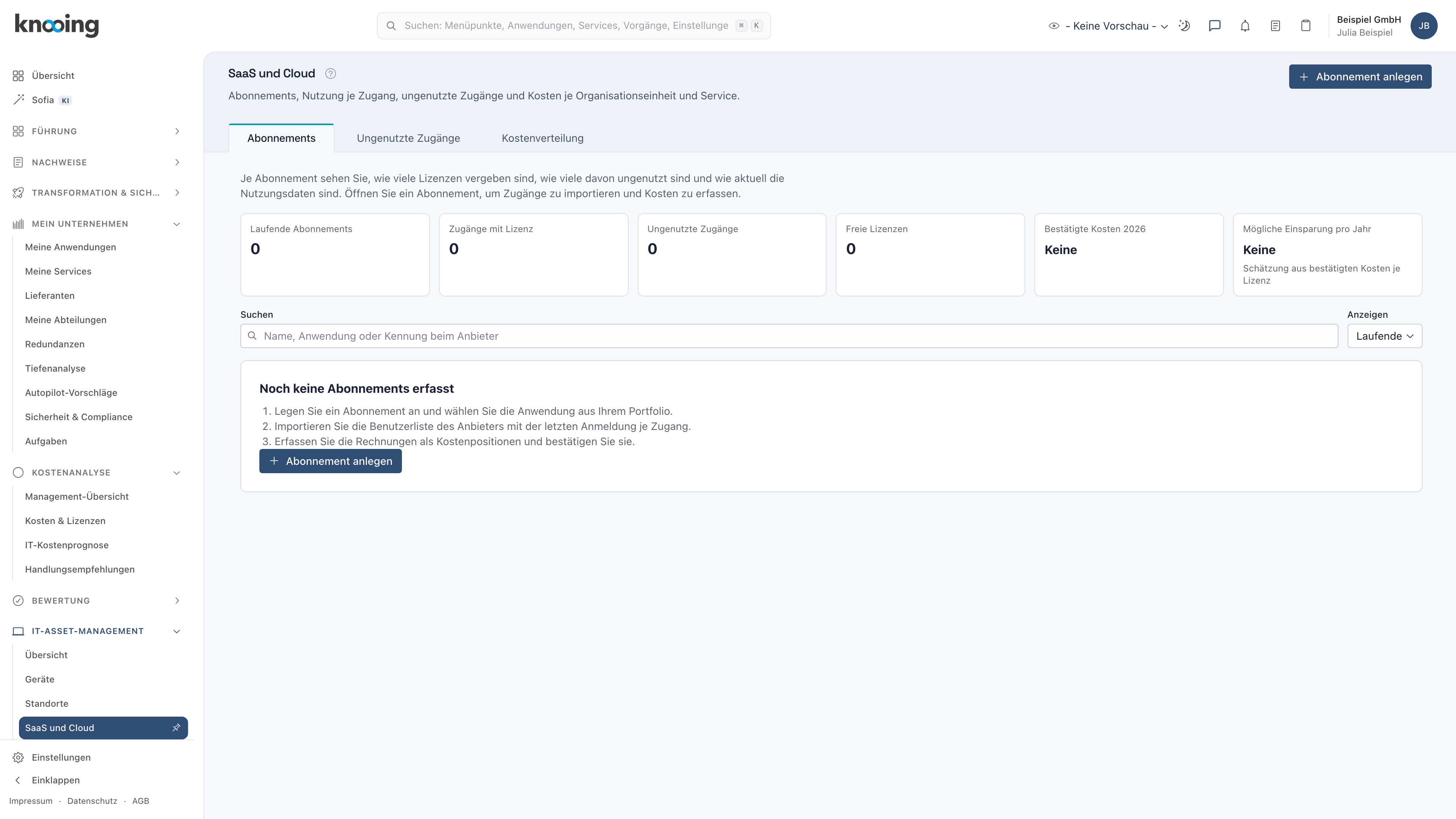Expand the BEWERTUNG section
The height and width of the screenshot is (819, 1456).
click(x=97, y=600)
